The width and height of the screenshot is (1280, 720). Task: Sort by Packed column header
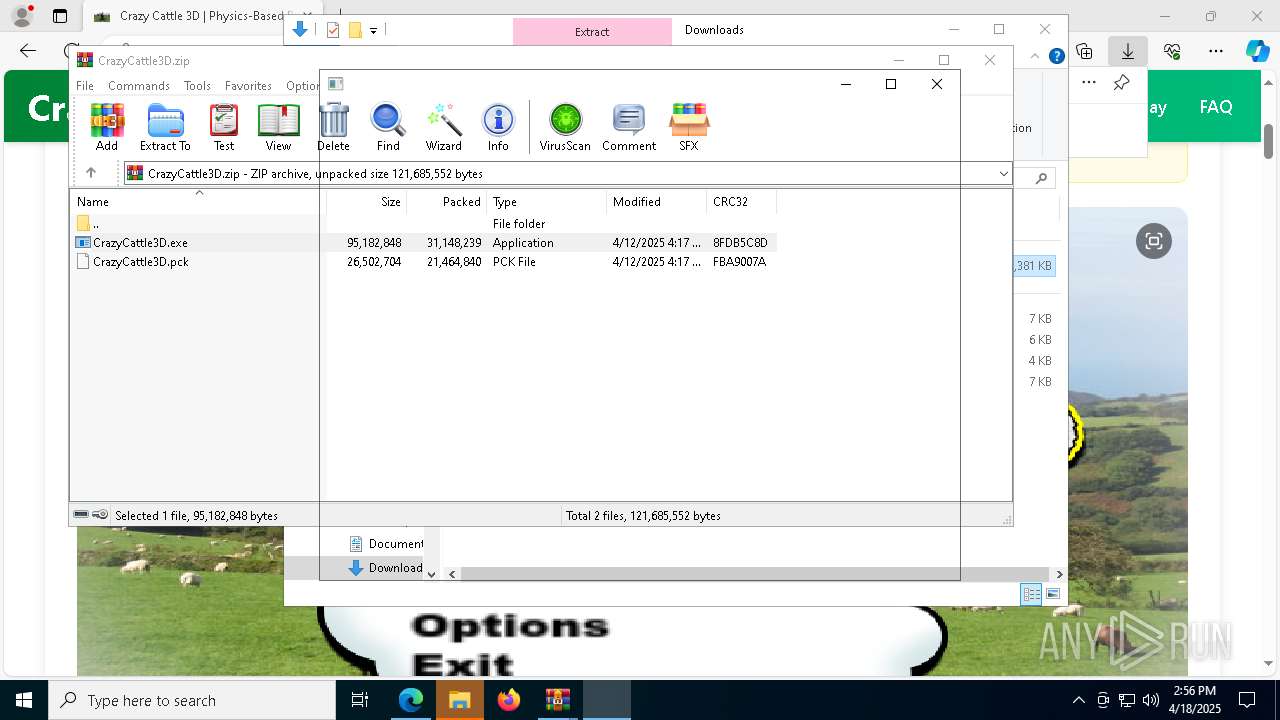pyautogui.click(x=446, y=202)
